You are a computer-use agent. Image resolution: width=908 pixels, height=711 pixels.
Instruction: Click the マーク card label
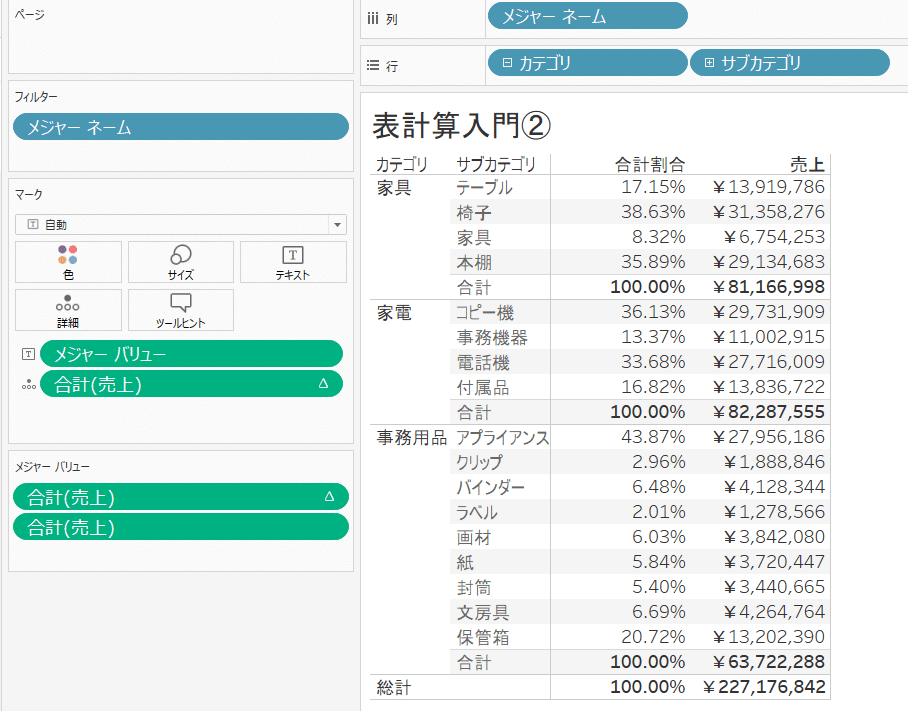click(28, 195)
